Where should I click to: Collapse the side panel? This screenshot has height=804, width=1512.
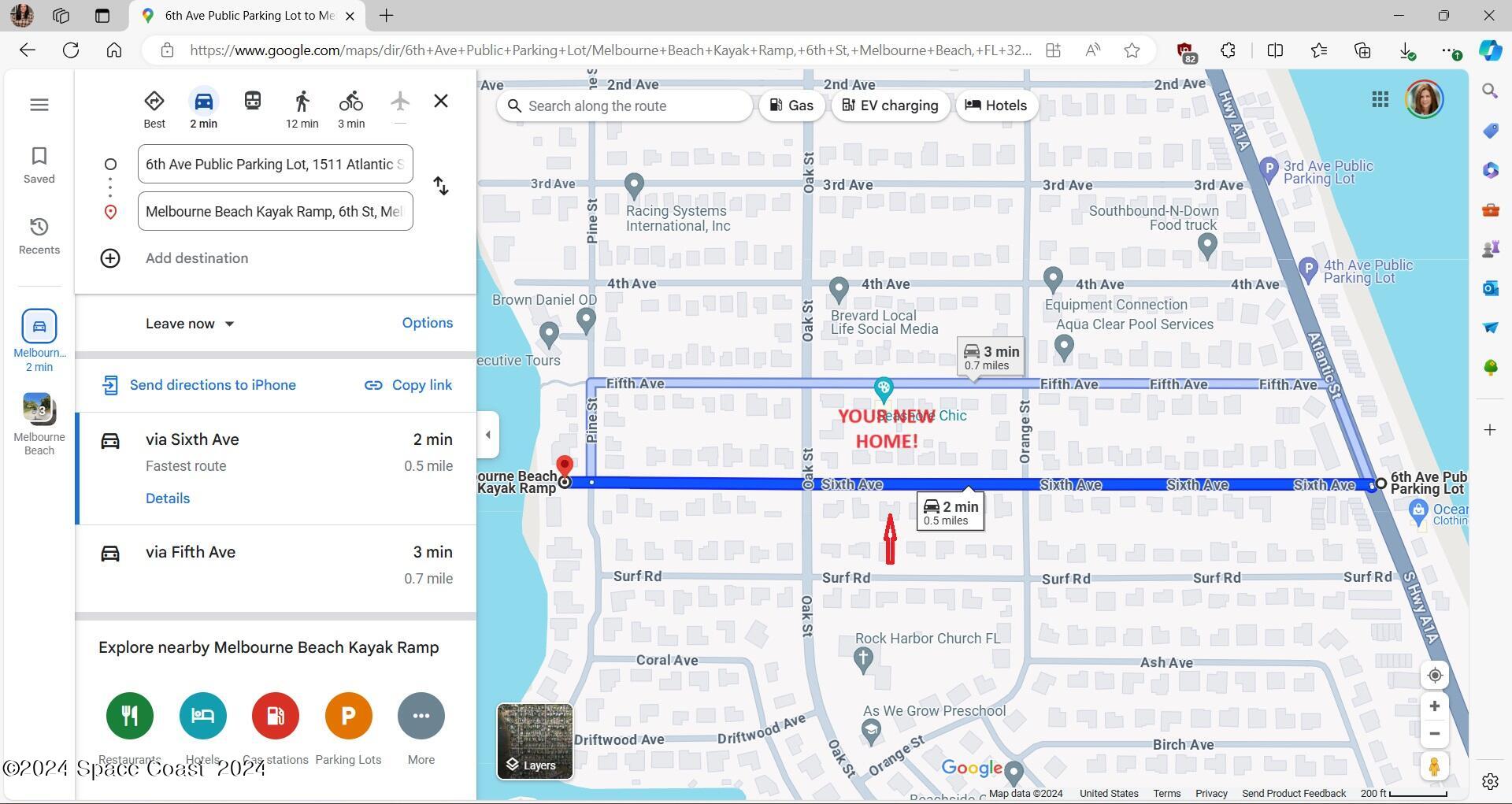(487, 435)
